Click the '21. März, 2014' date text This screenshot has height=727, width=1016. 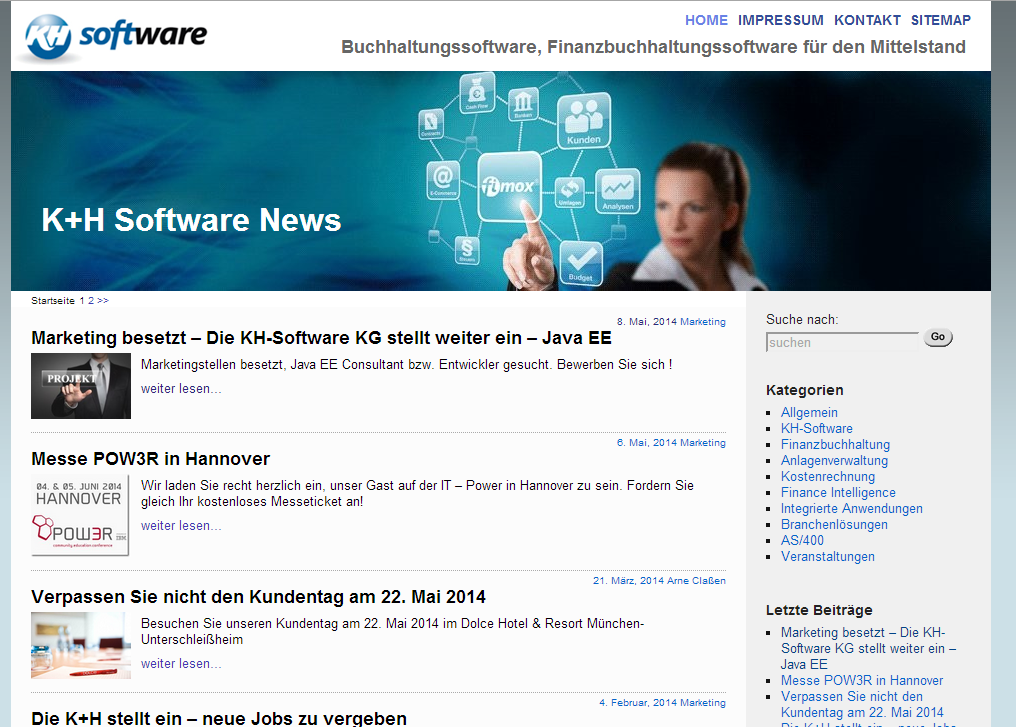(628, 581)
